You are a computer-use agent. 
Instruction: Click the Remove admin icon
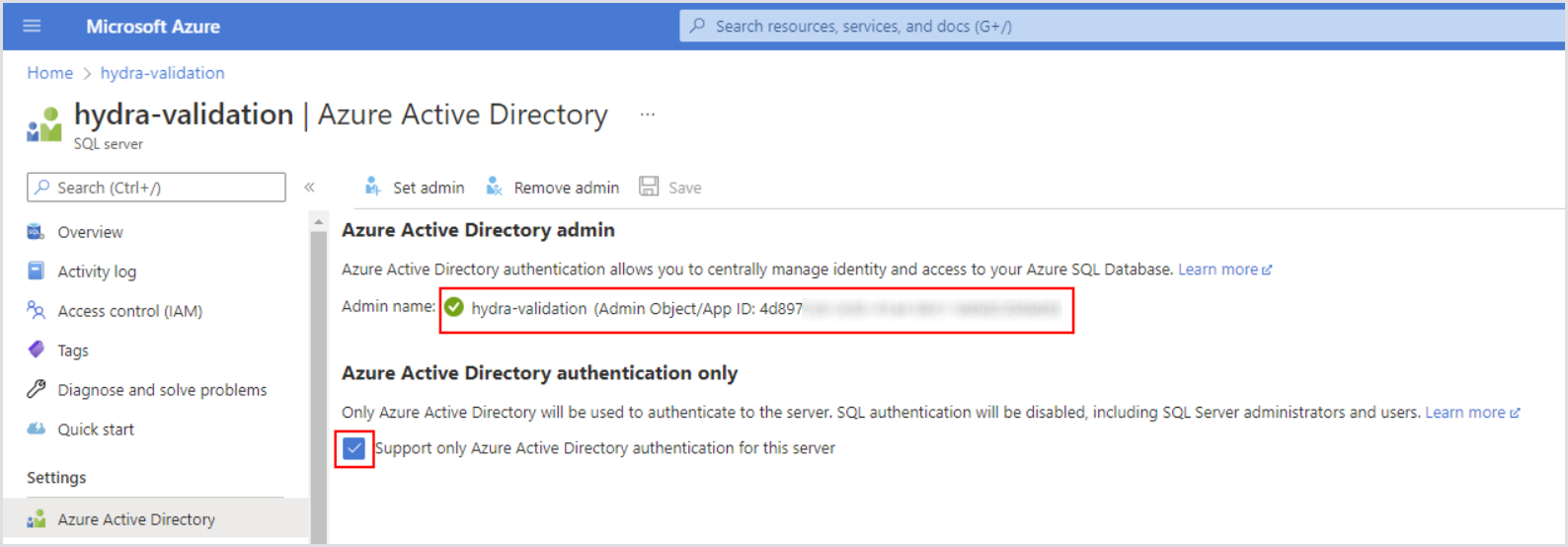tap(494, 187)
